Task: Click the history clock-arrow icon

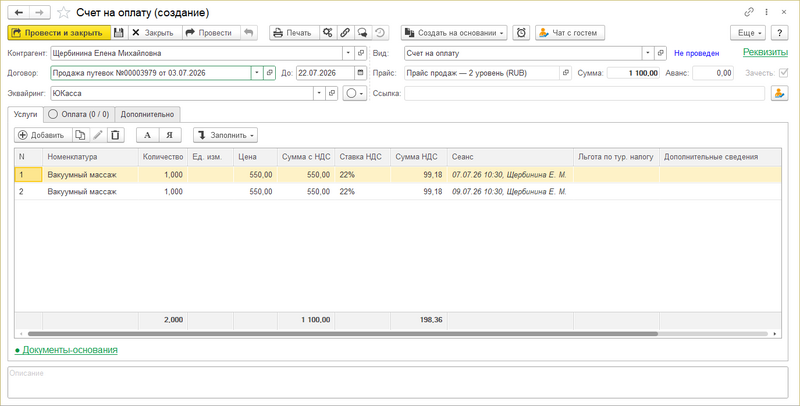Action: click(x=380, y=33)
